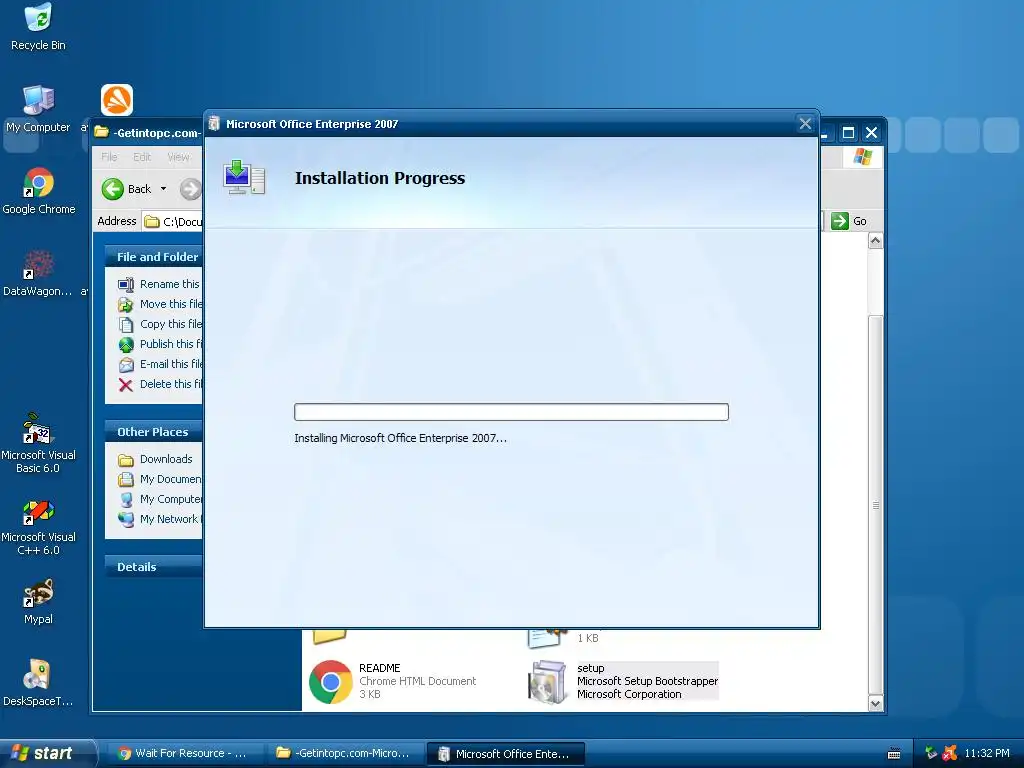Collapse the Other Places panel header
1024x768 pixels.
click(153, 432)
